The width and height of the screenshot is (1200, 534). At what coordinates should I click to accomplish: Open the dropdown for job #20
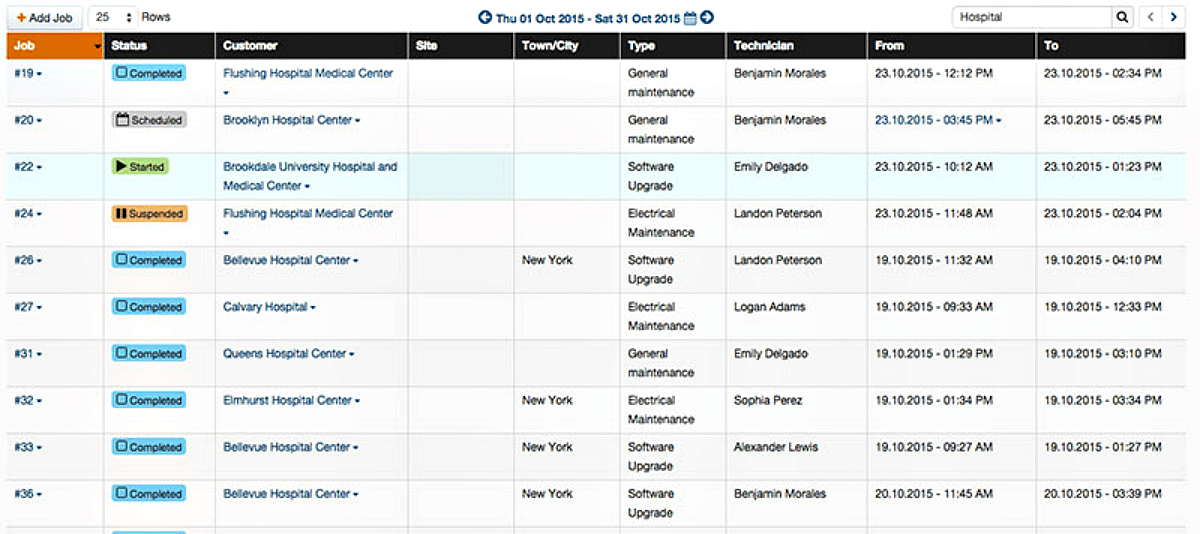coord(28,121)
